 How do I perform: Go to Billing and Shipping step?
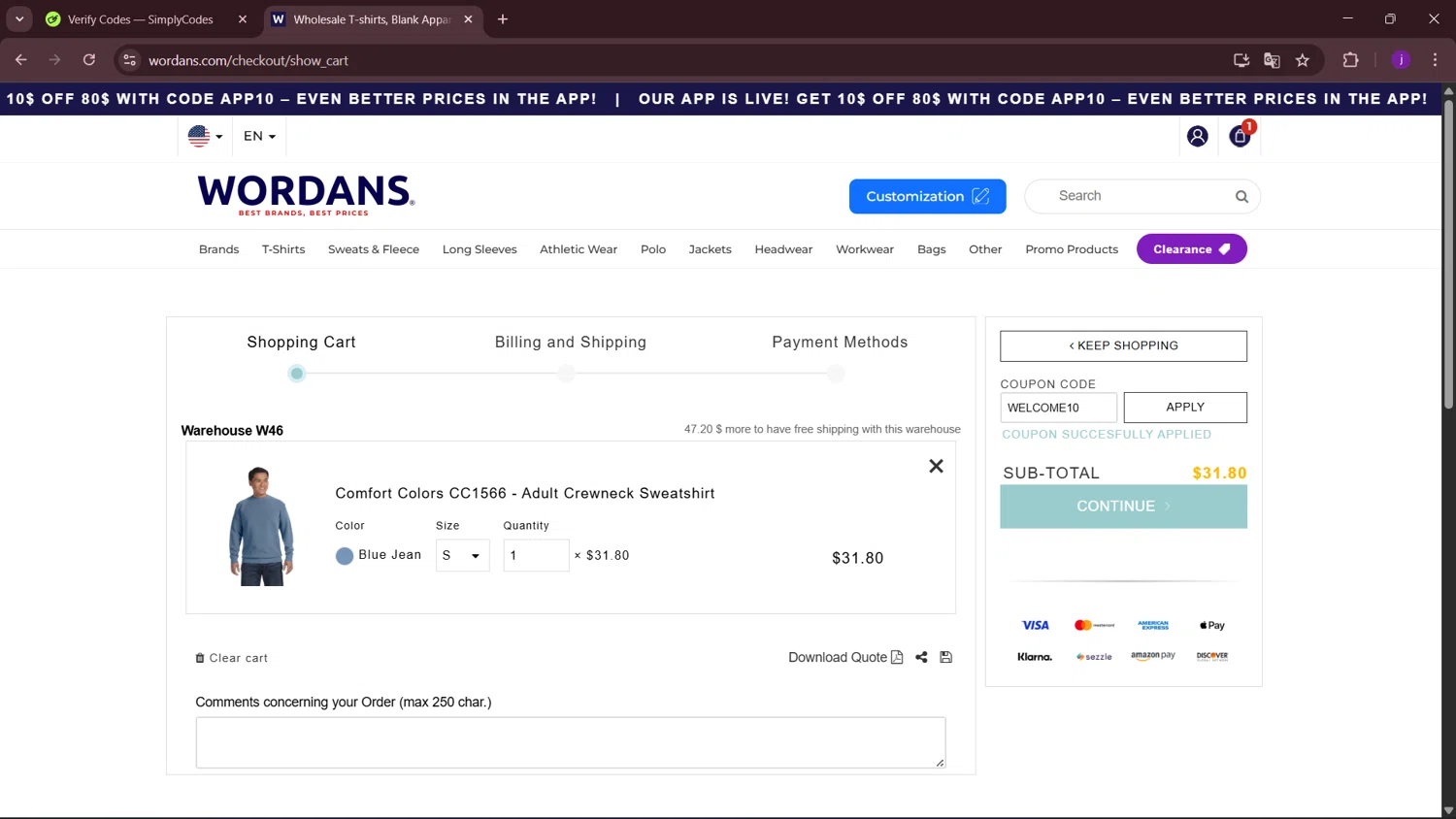pyautogui.click(x=570, y=343)
